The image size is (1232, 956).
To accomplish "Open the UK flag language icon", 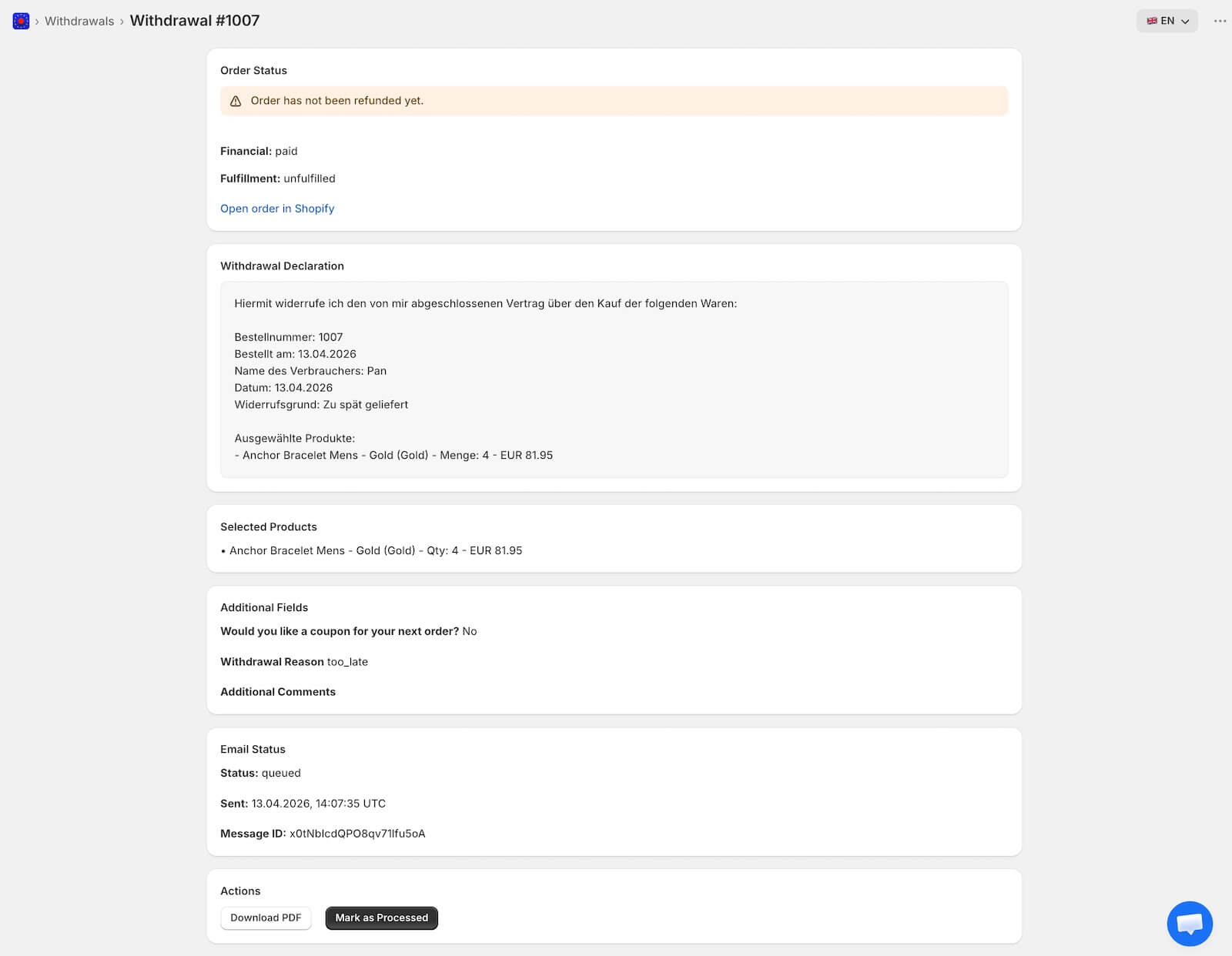I will (x=1153, y=21).
